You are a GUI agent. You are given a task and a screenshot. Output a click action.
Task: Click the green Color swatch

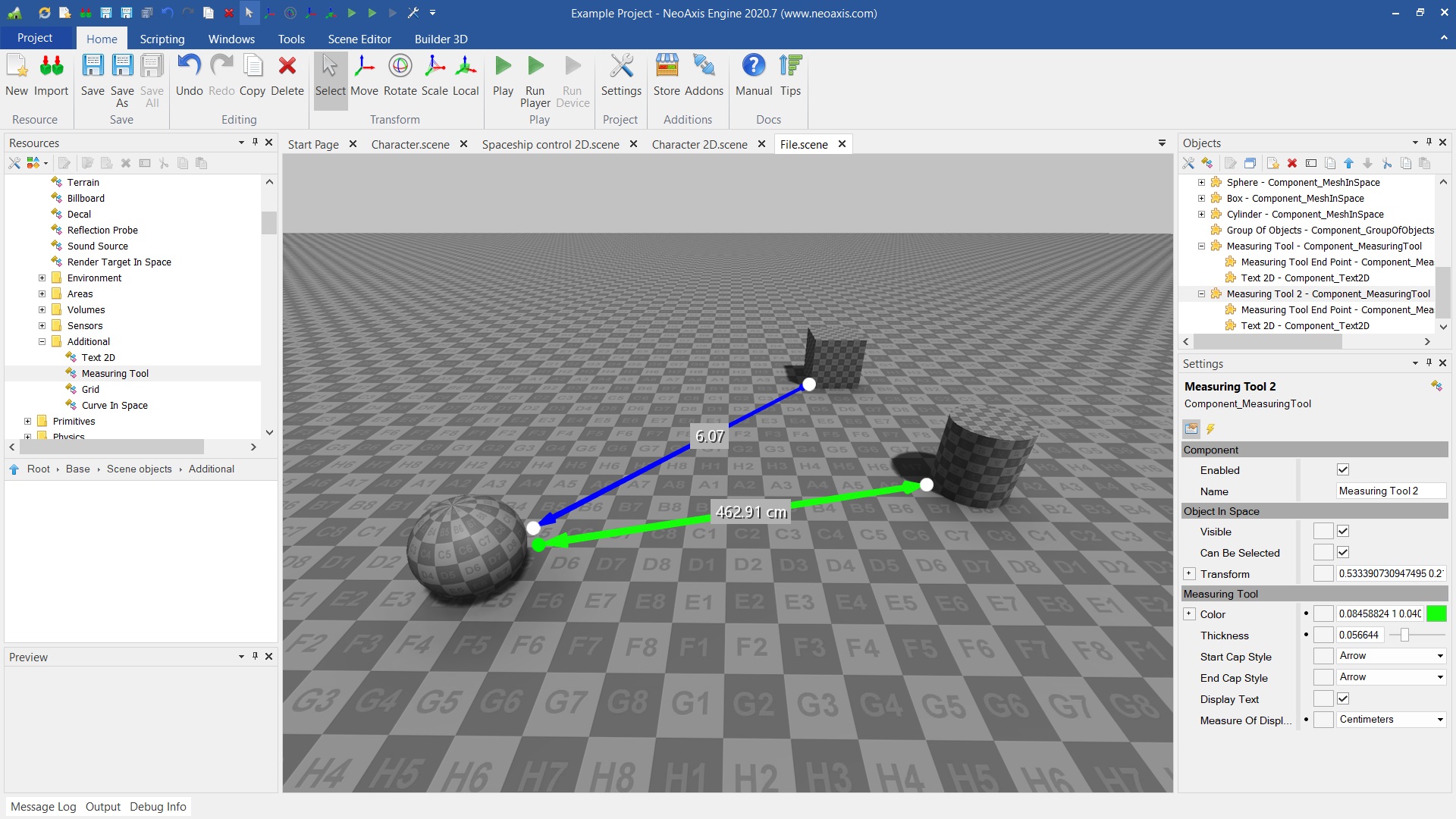pos(1436,614)
